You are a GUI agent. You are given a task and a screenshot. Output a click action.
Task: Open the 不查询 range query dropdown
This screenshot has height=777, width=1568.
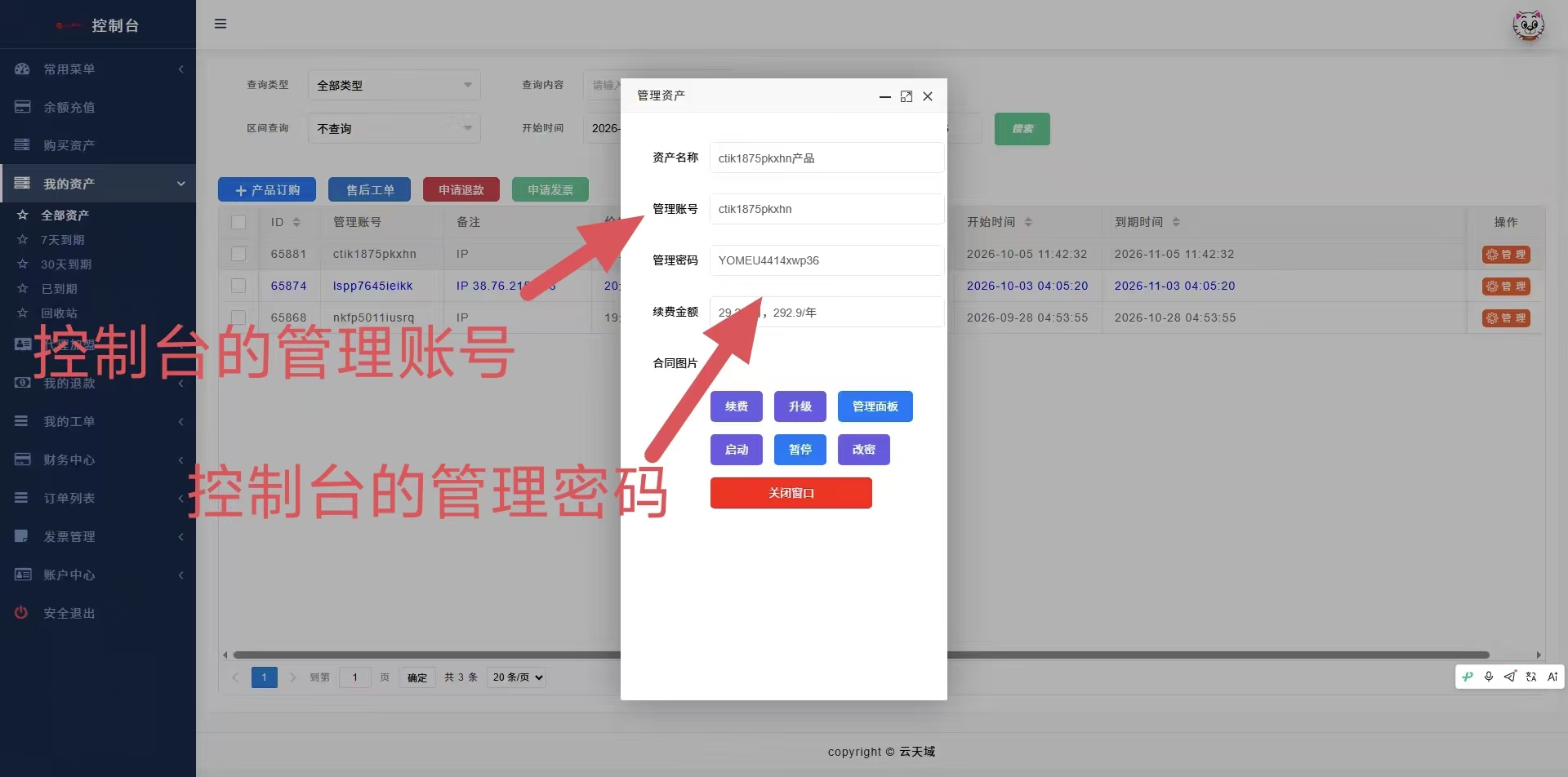coord(394,128)
